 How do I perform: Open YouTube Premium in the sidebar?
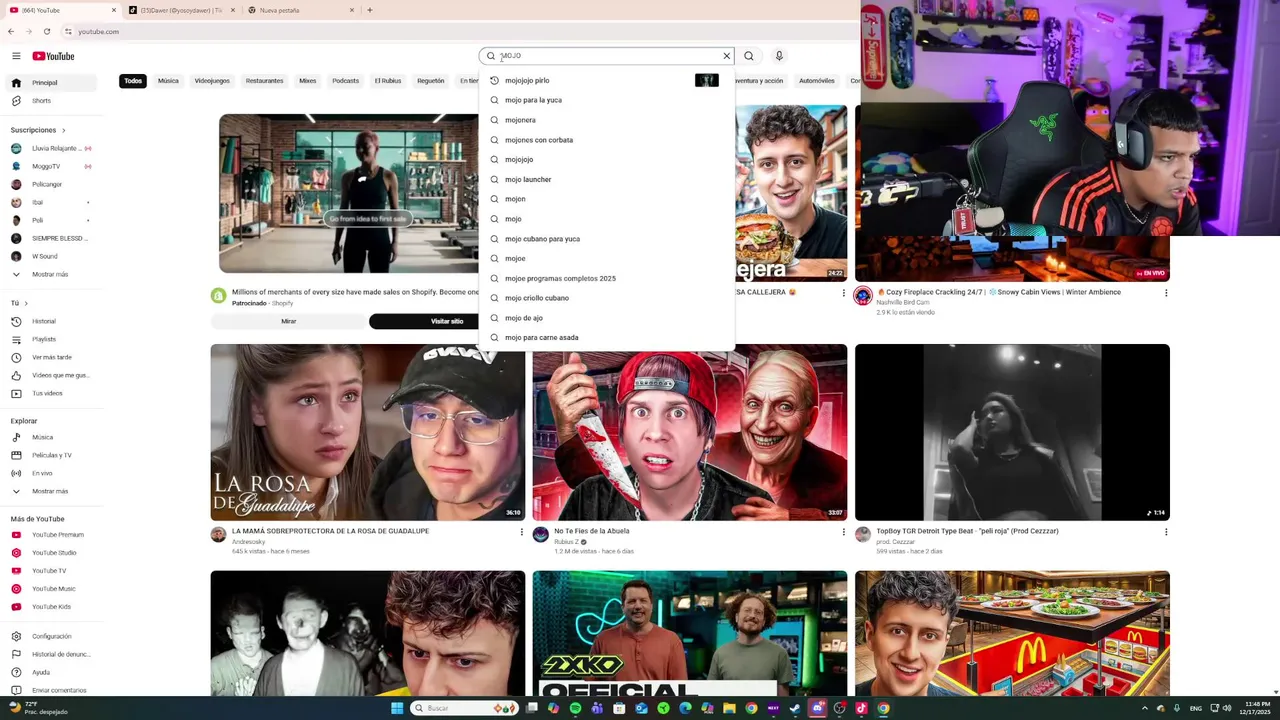[50, 535]
